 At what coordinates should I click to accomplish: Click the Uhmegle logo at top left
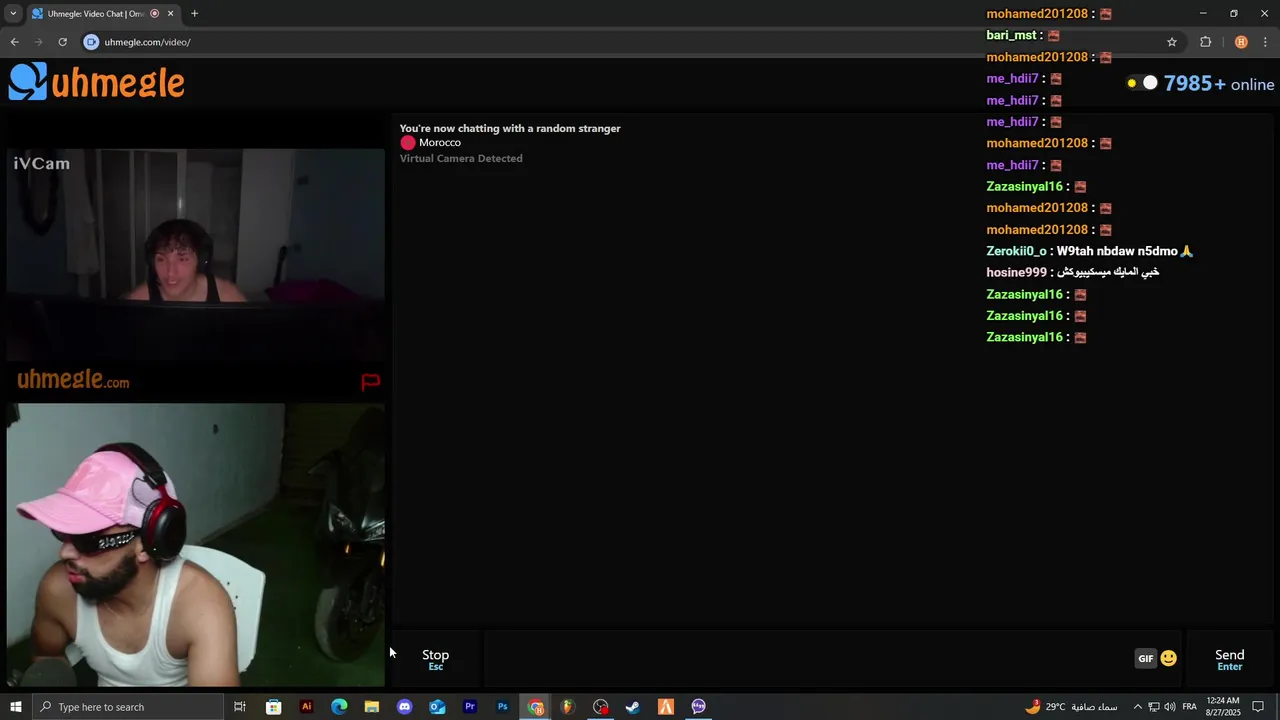click(x=97, y=82)
